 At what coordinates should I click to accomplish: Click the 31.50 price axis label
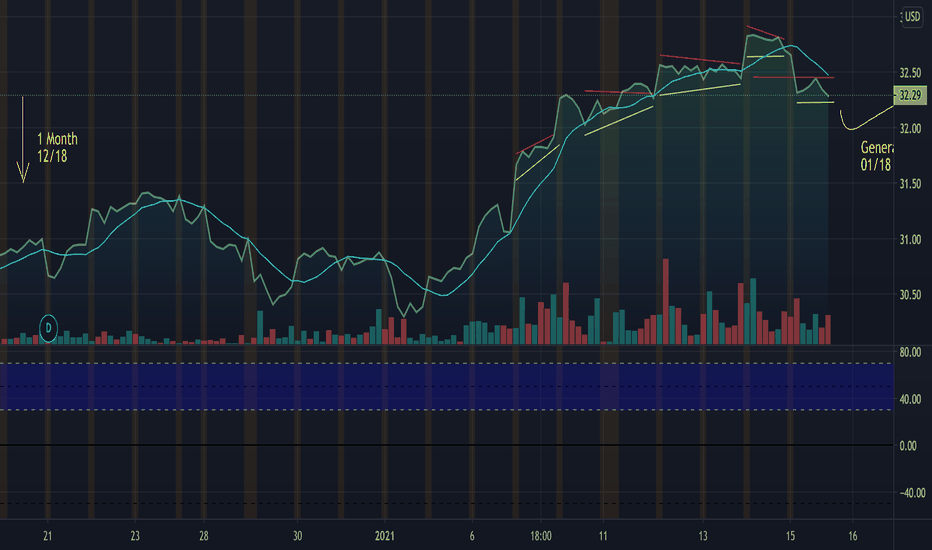(x=910, y=184)
